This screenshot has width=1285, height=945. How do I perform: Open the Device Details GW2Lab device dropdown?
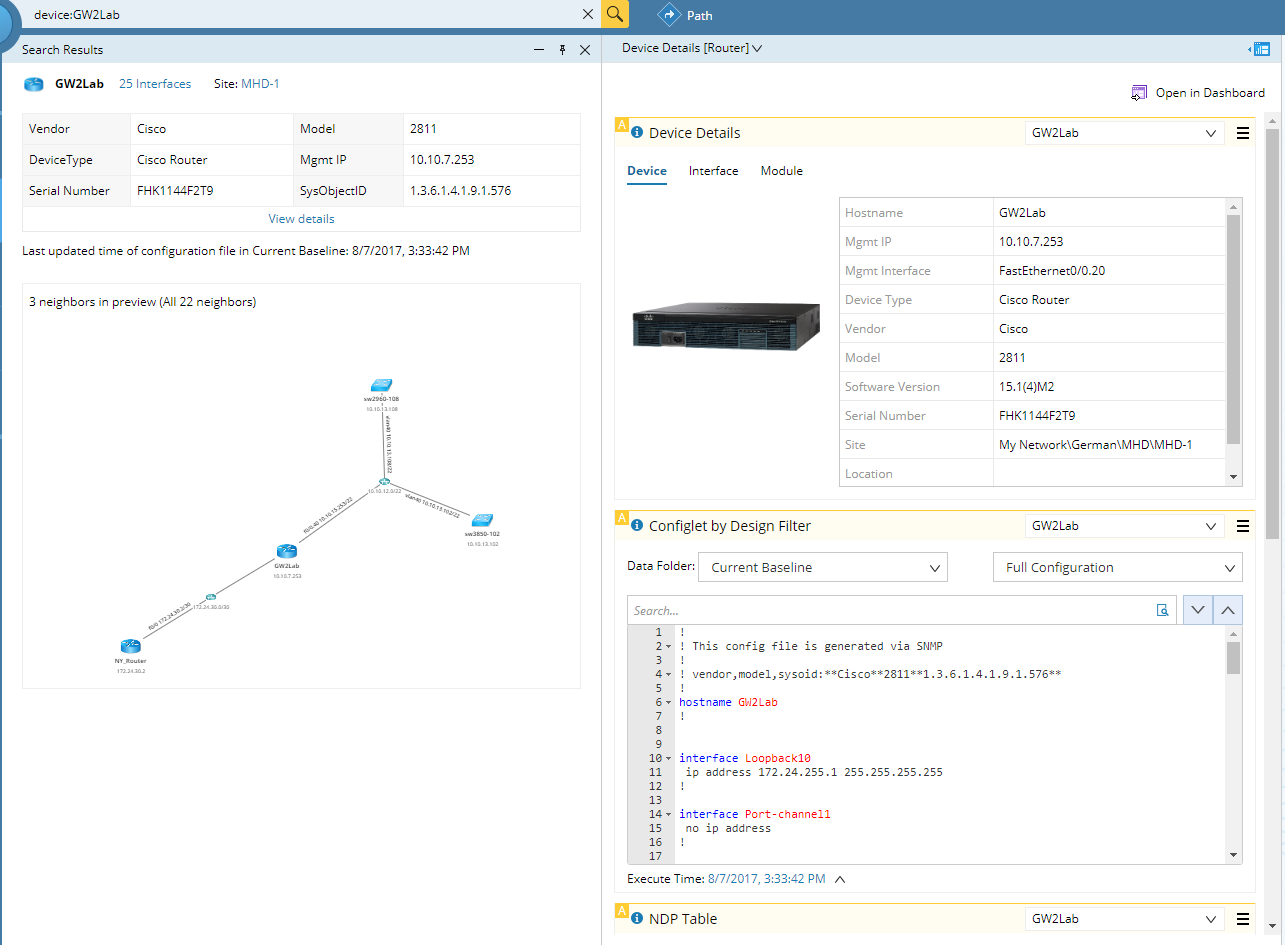[x=1124, y=133]
